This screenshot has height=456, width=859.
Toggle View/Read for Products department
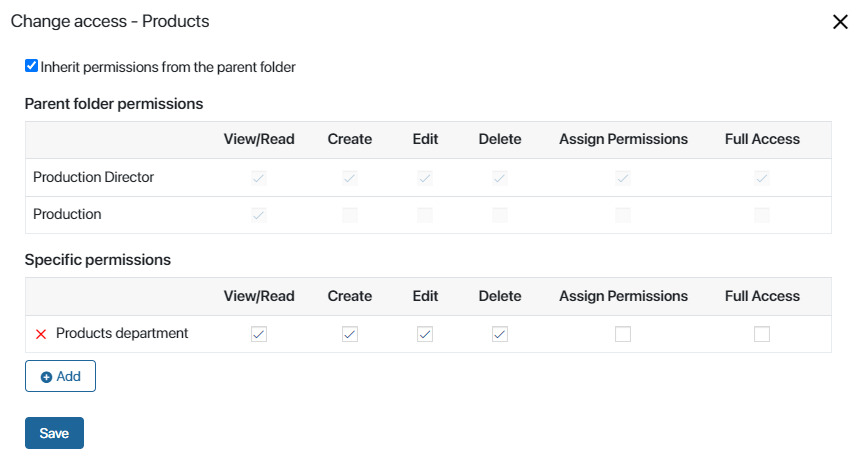[259, 334]
